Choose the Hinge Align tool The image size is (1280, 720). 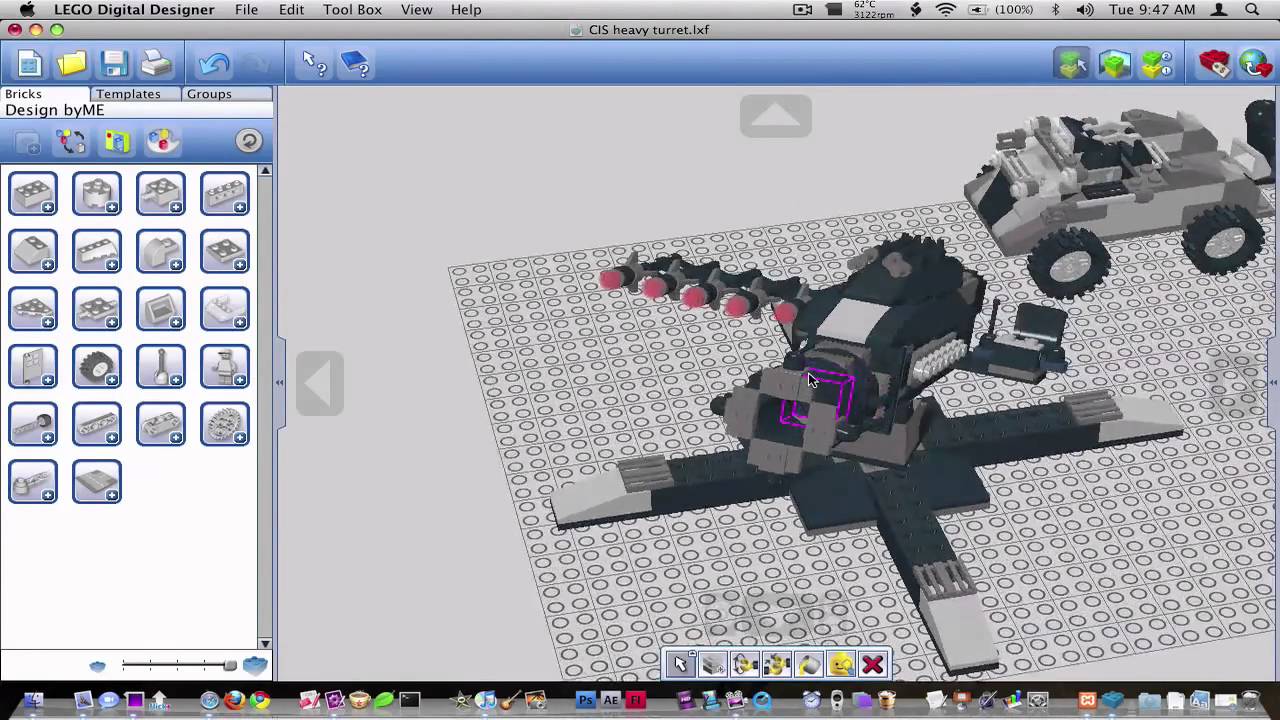[x=777, y=664]
